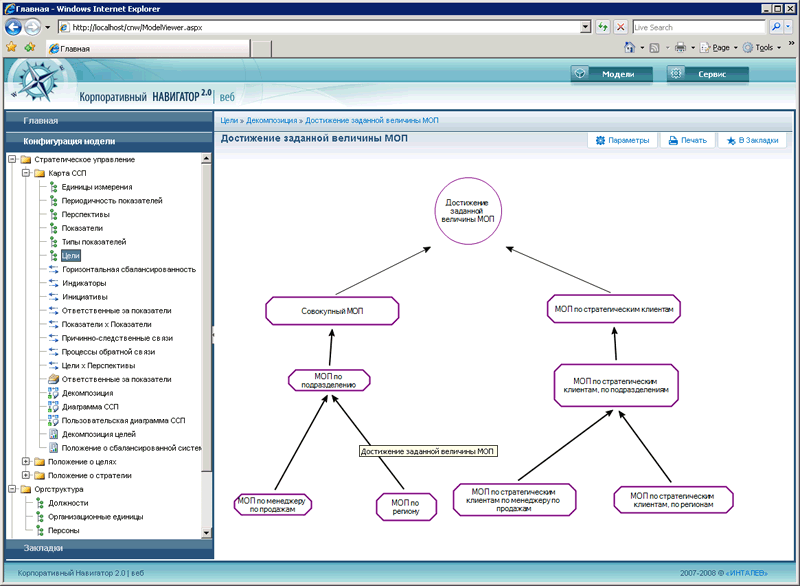
Task: Open the Tools menu dropdown
Action: tap(779, 48)
